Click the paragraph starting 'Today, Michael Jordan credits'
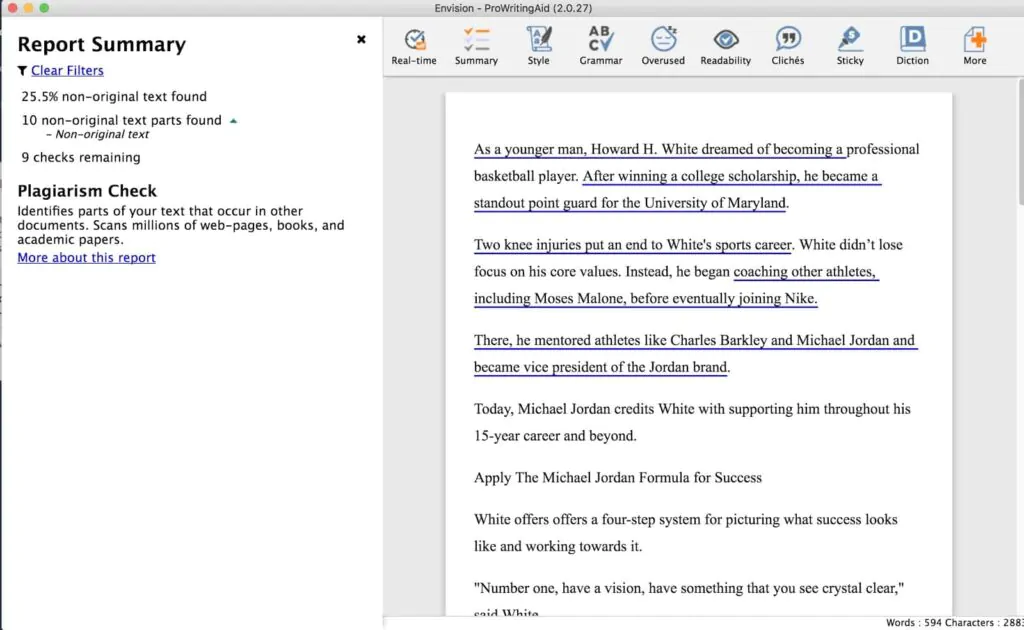Viewport: 1024px width, 630px height. point(692,422)
